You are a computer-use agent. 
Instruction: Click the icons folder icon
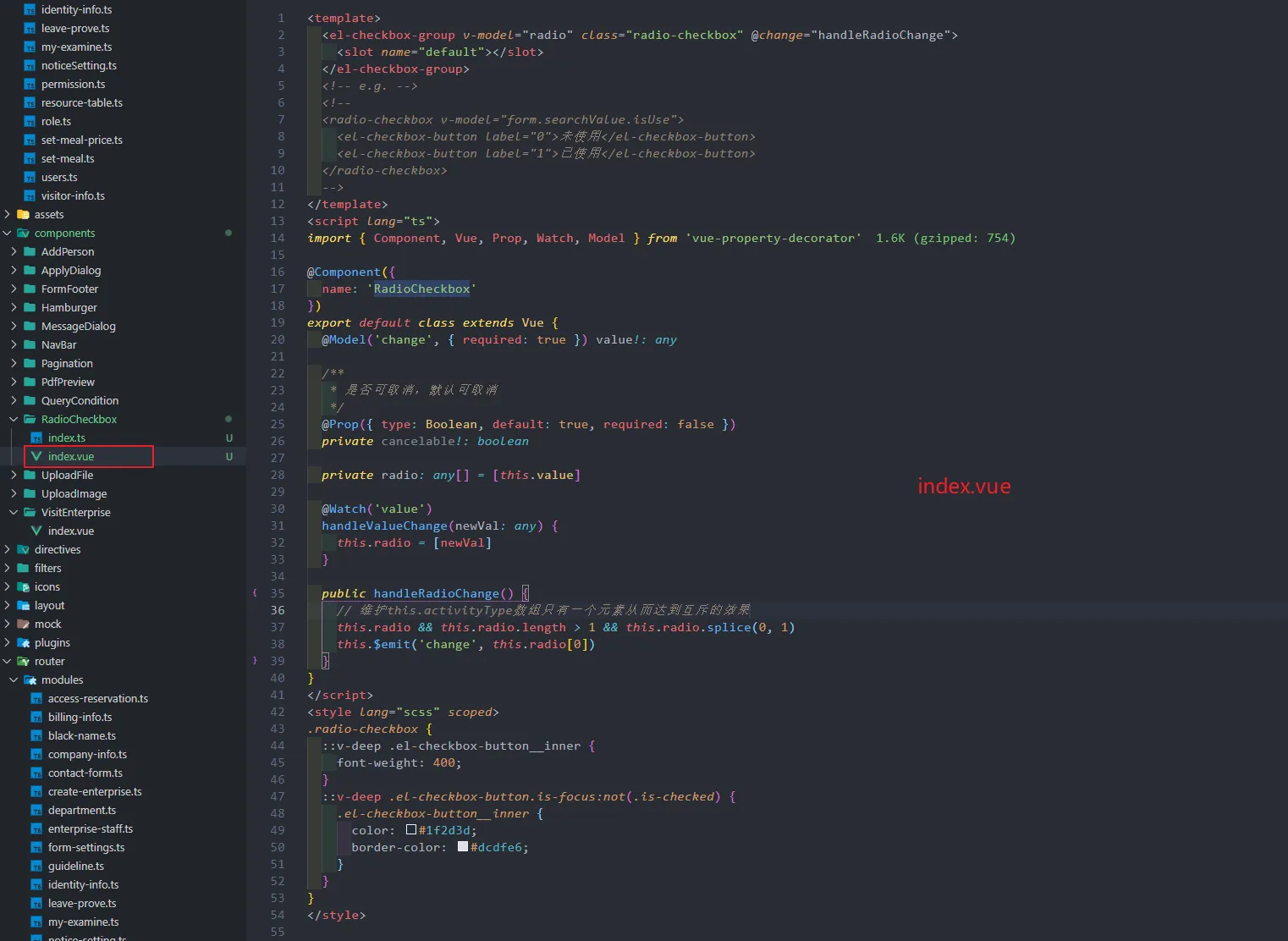(23, 586)
